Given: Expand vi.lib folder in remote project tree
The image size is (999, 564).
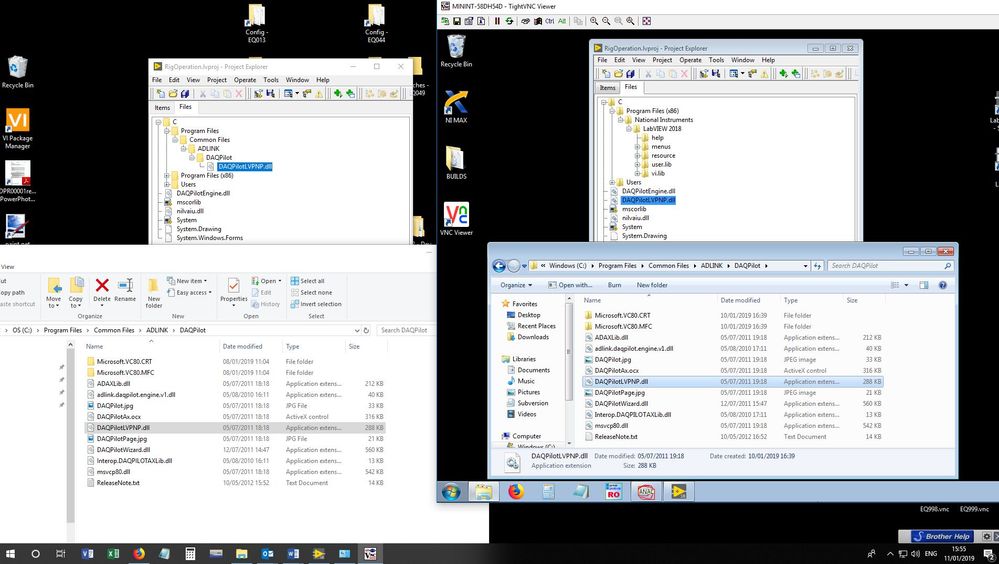Looking at the screenshot, I should (636, 173).
